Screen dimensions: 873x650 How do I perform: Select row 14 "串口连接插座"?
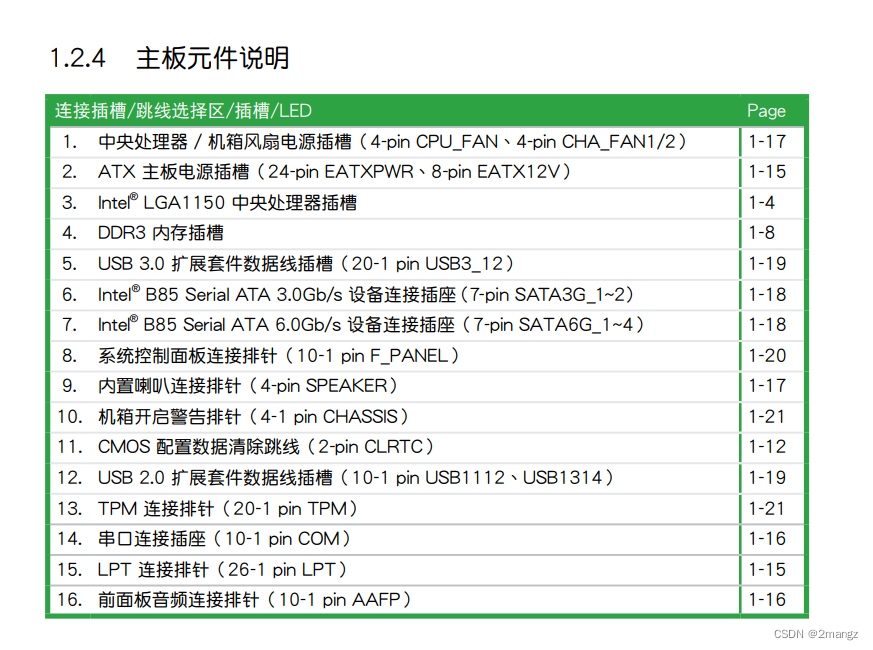[152, 539]
